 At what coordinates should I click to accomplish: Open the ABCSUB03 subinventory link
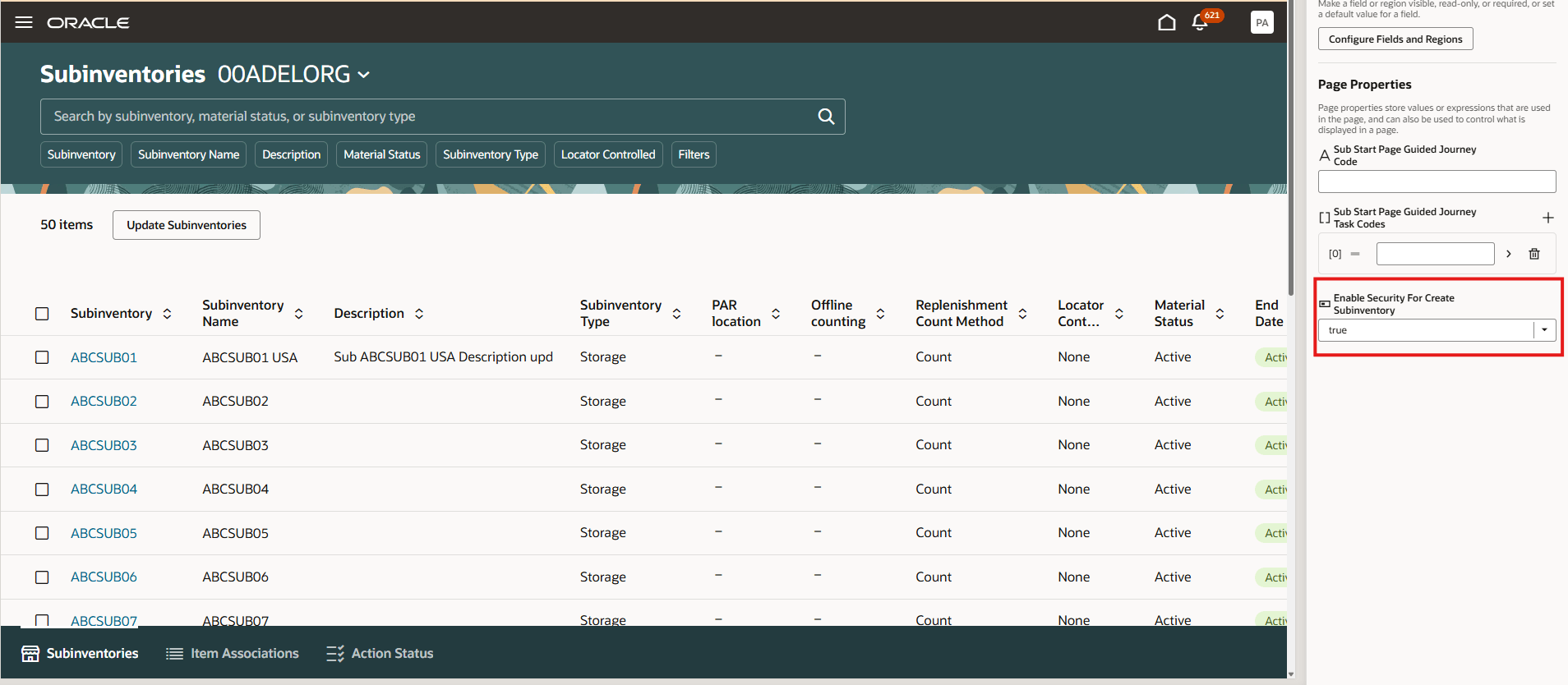pyautogui.click(x=104, y=445)
